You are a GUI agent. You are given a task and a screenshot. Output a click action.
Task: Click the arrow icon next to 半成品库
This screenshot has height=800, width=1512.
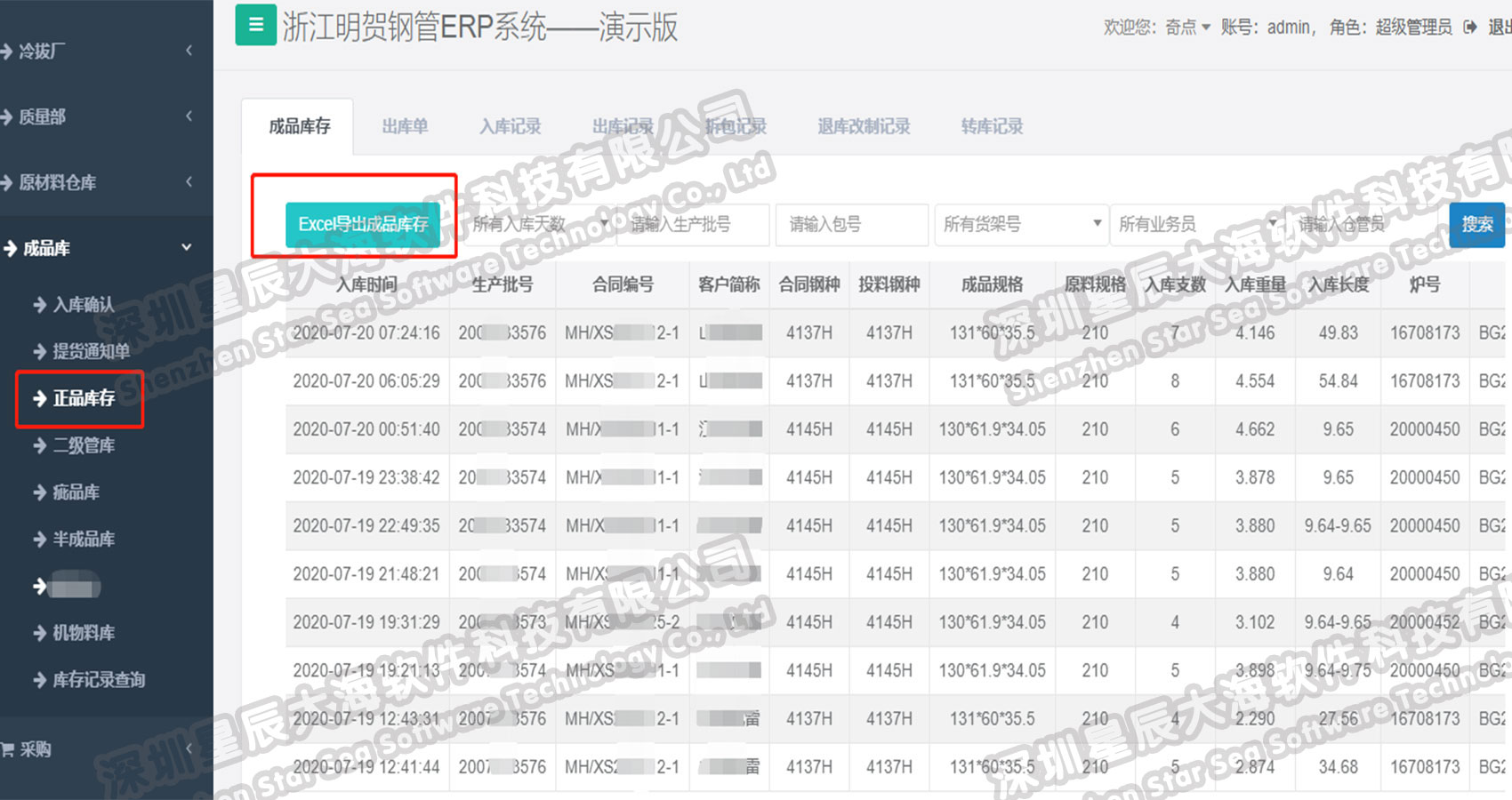(x=40, y=539)
